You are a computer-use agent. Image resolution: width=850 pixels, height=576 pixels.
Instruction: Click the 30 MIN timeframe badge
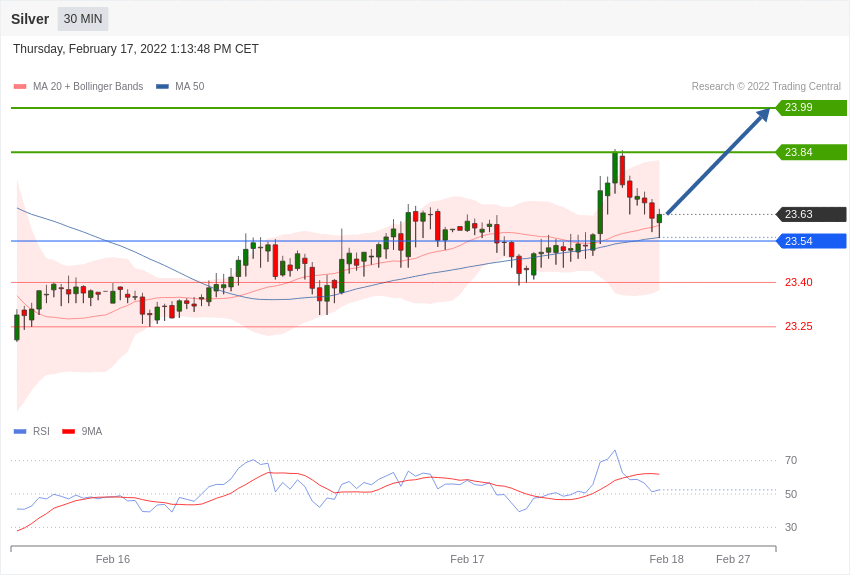pyautogui.click(x=83, y=19)
